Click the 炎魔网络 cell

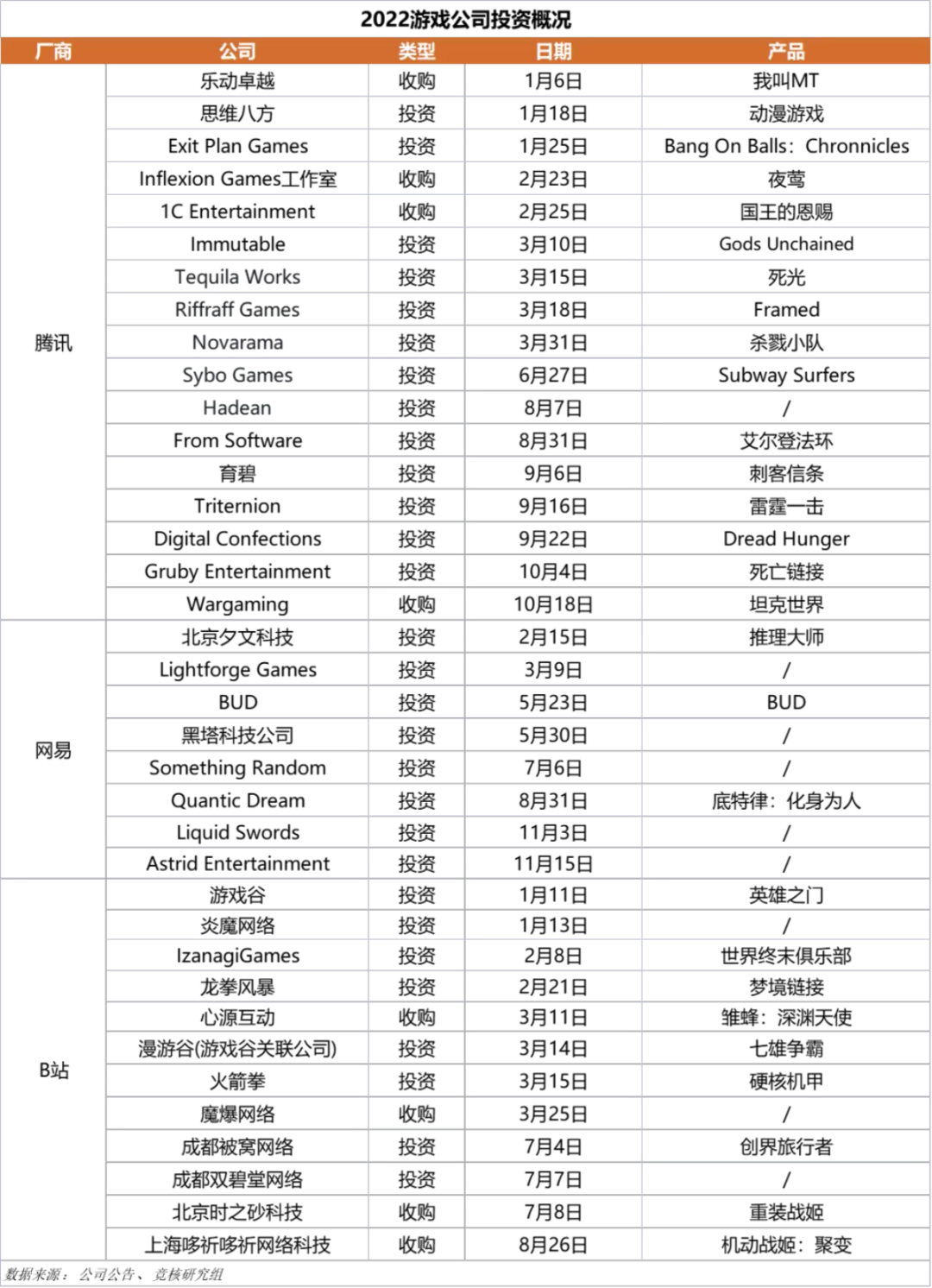pyautogui.click(x=237, y=925)
